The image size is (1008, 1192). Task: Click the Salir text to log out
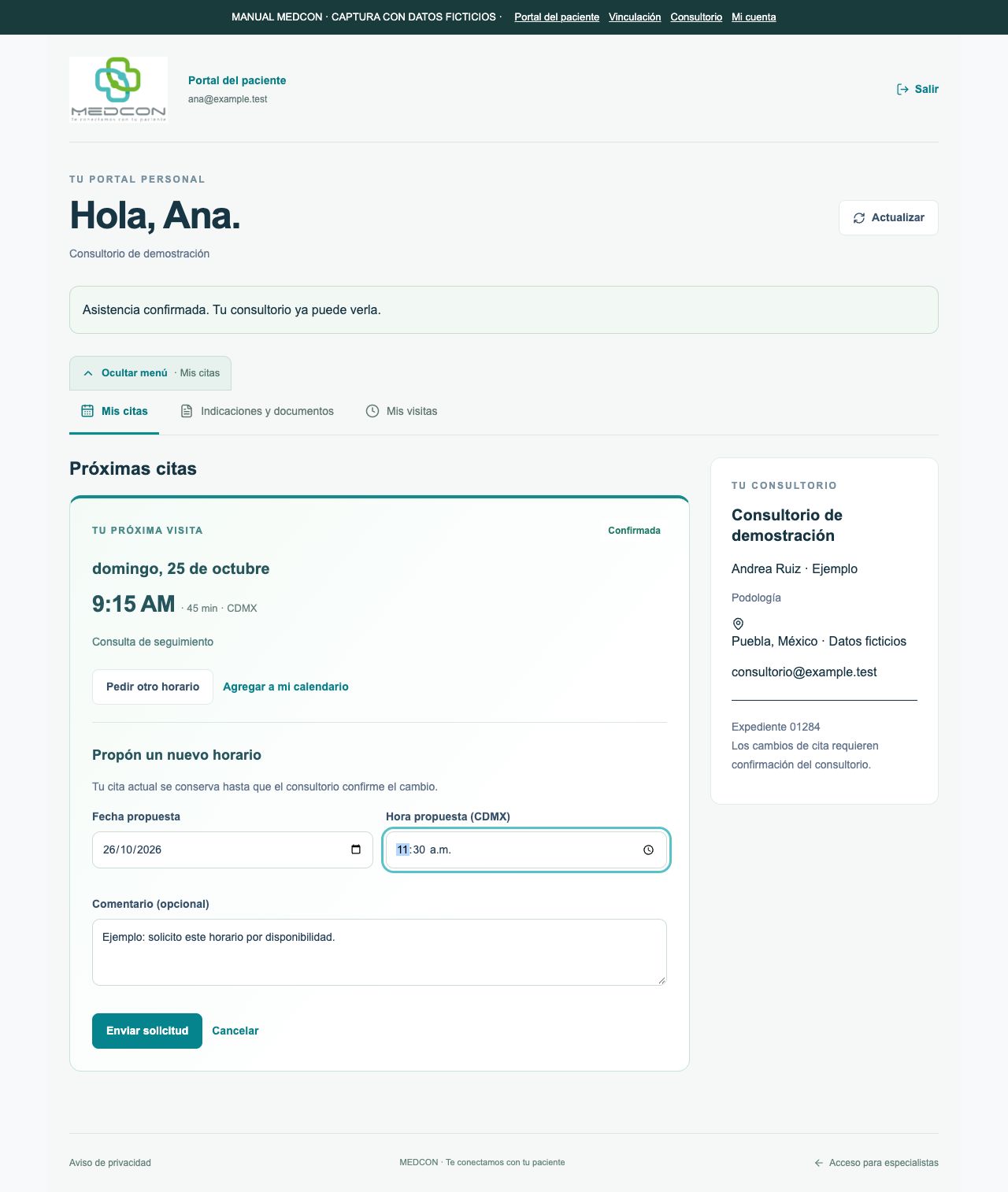coord(927,89)
